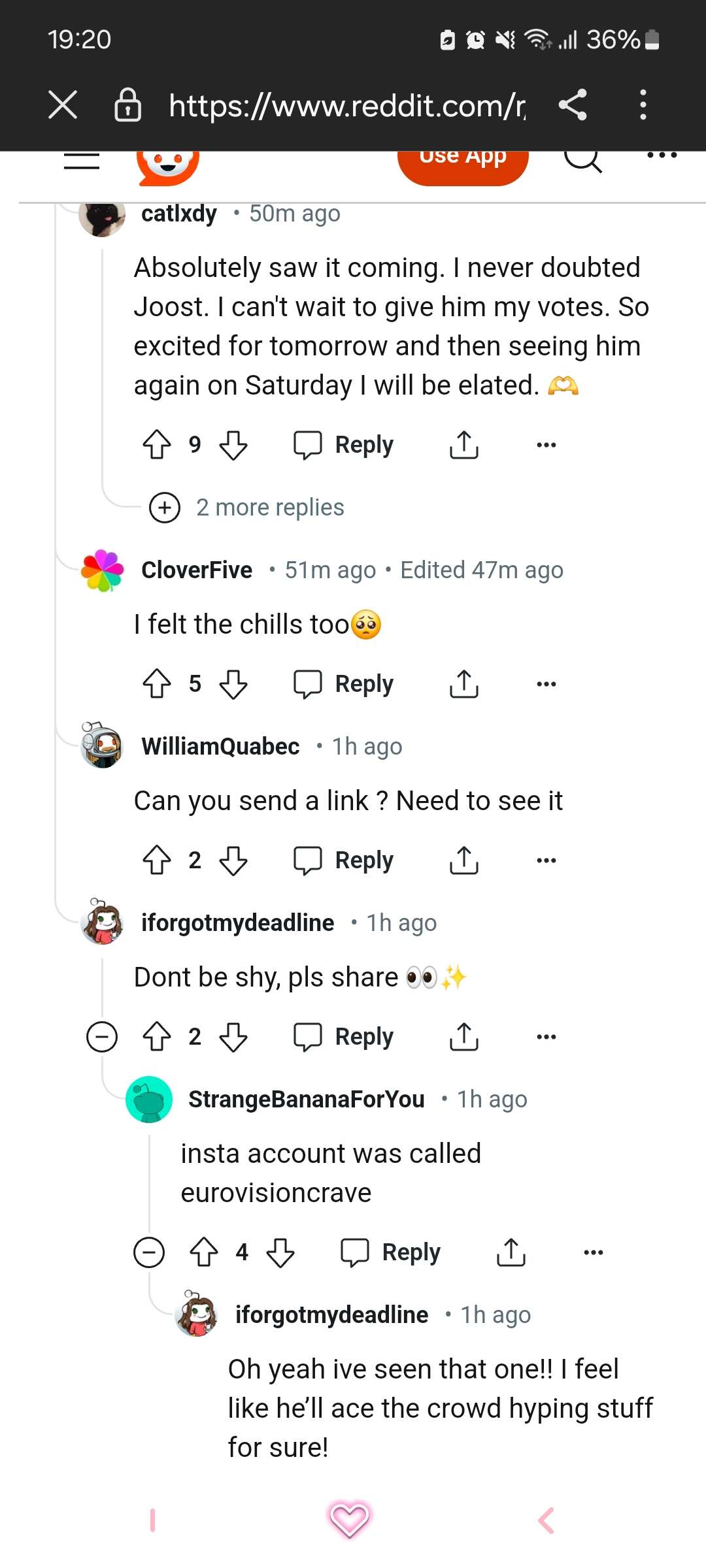This screenshot has width=706, height=1568.
Task: Tap the Use App button
Action: 463,160
